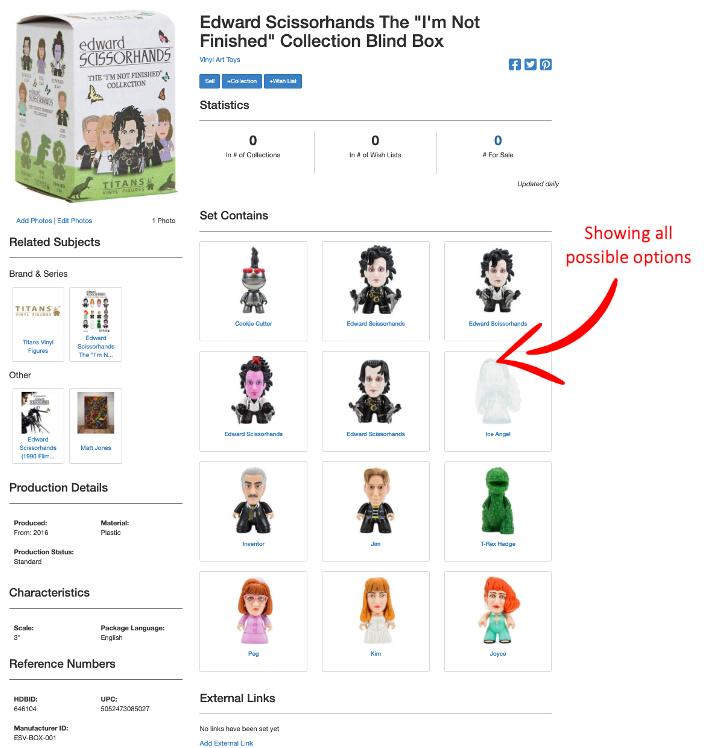Open the Titans Vinyl Figures brand tile
Viewport: 706px width, 748px height.
[38, 324]
